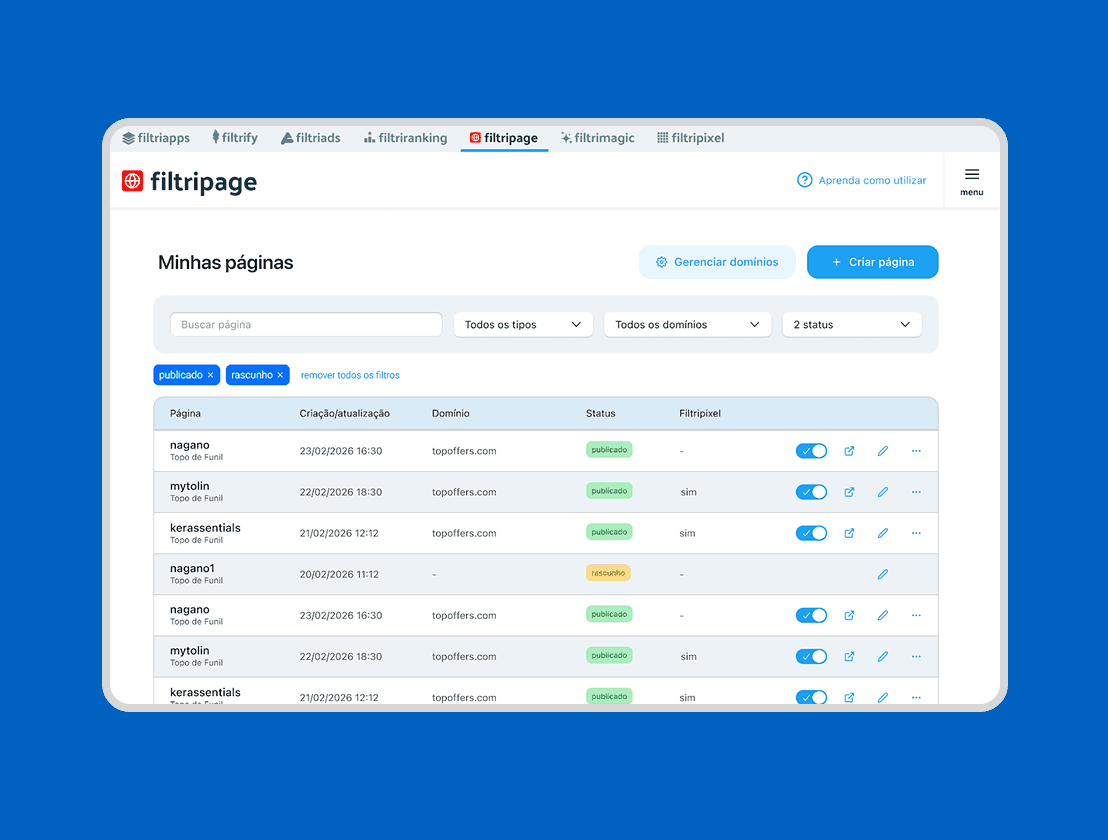The width and height of the screenshot is (1108, 840).
Task: Open more options for first nagano row
Action: pyautogui.click(x=917, y=451)
